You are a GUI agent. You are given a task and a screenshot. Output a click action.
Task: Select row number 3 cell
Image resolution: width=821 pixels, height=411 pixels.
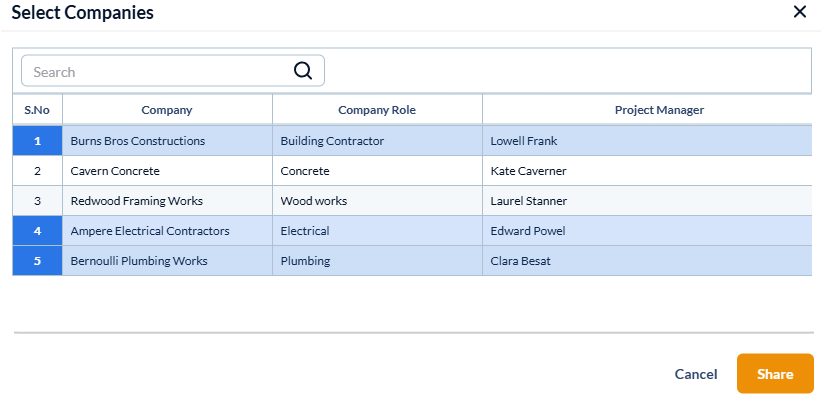37,201
